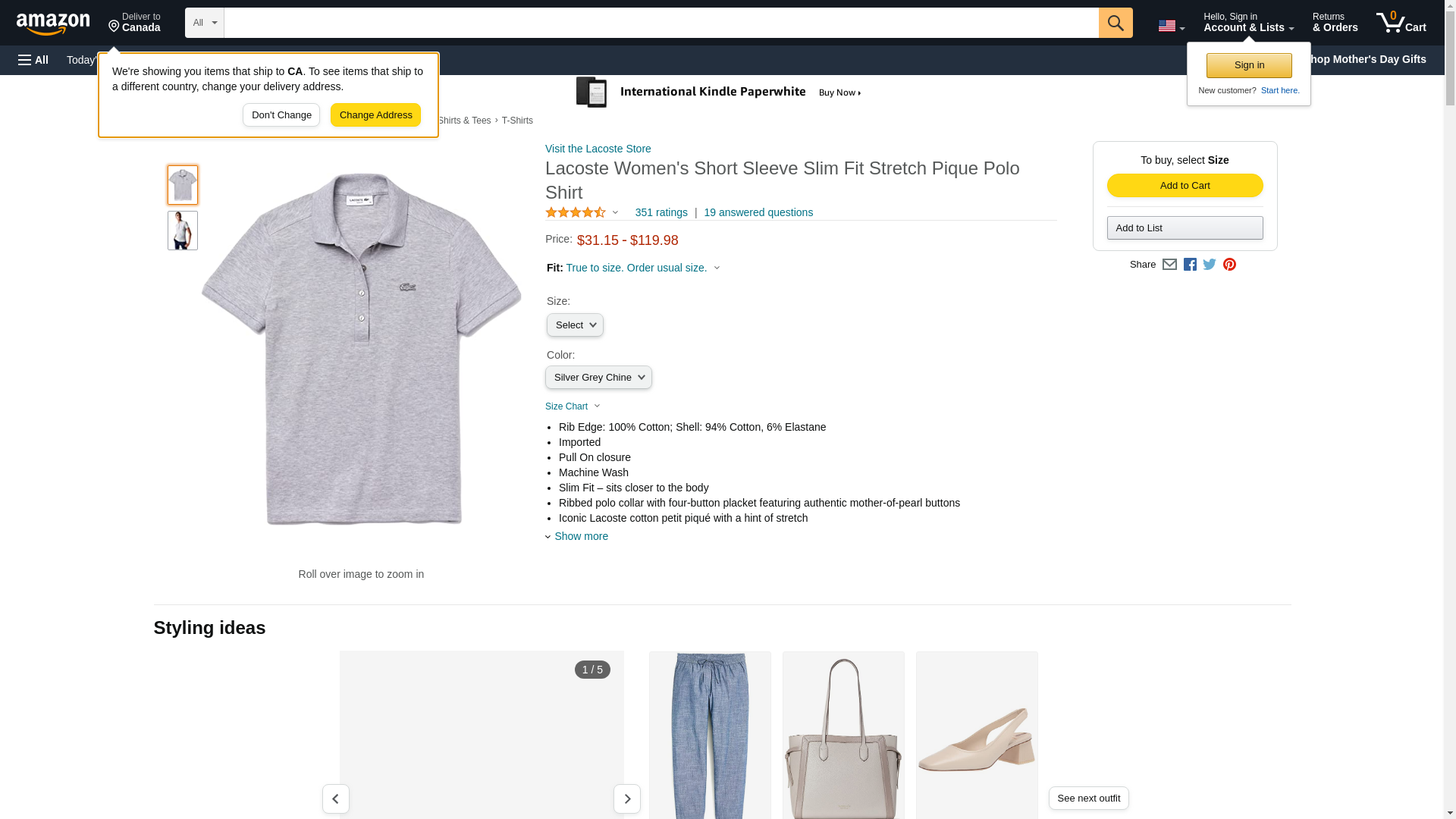
Task: Select the model photo thumbnail
Action: 183,231
